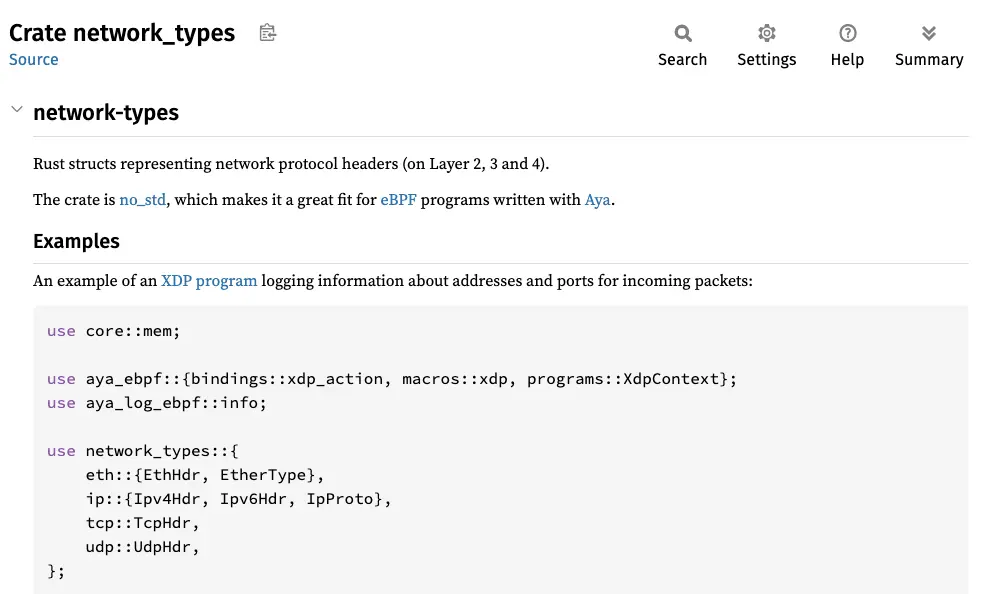The image size is (995, 594).
Task: Click the Help question mark icon
Action: [x=847, y=34]
